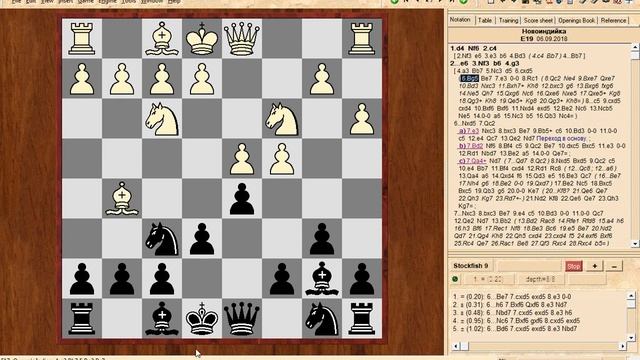The height and width of the screenshot is (360, 640).
Task: Open the Openings Book tab
Action: tap(576, 20)
